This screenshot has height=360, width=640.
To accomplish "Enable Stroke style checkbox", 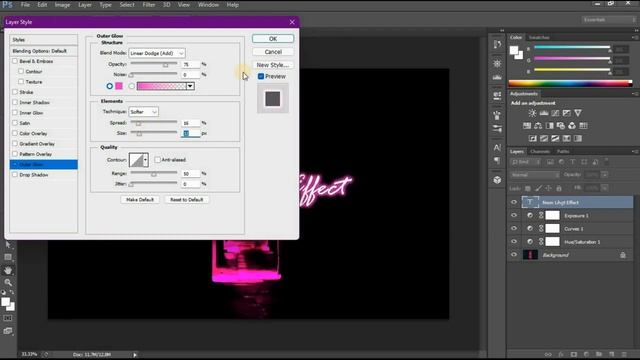I will coord(15,92).
